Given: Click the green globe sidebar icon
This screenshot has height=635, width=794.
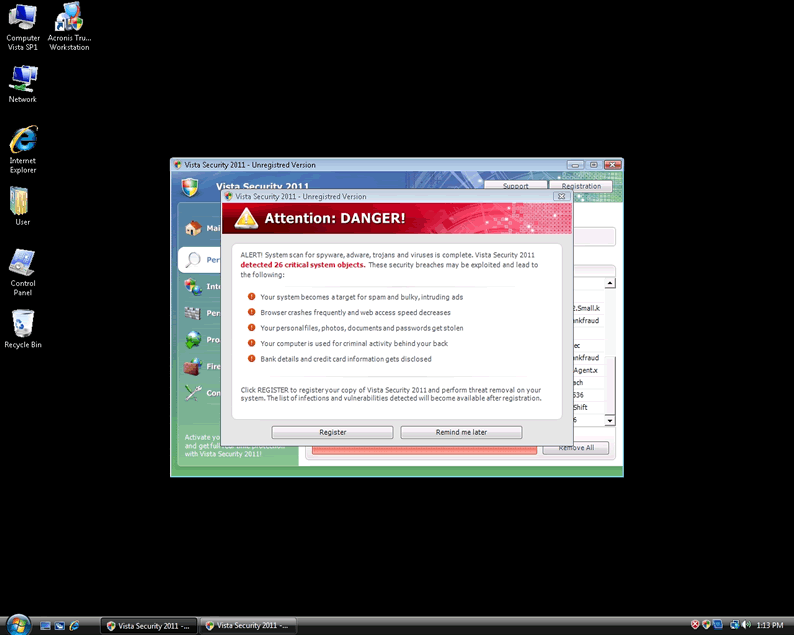Looking at the screenshot, I should click(193, 340).
